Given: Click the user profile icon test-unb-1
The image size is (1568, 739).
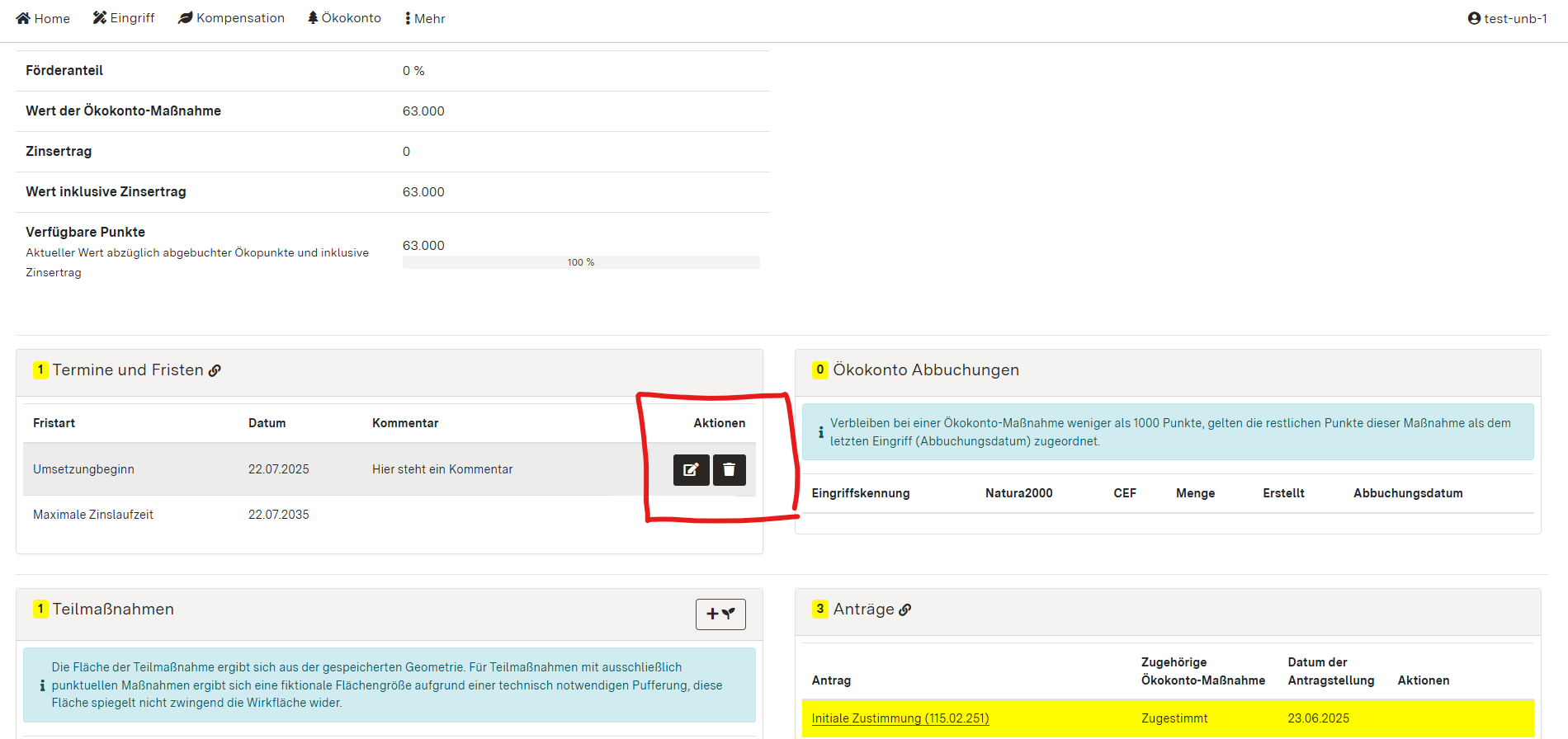Looking at the screenshot, I should (x=1474, y=18).
